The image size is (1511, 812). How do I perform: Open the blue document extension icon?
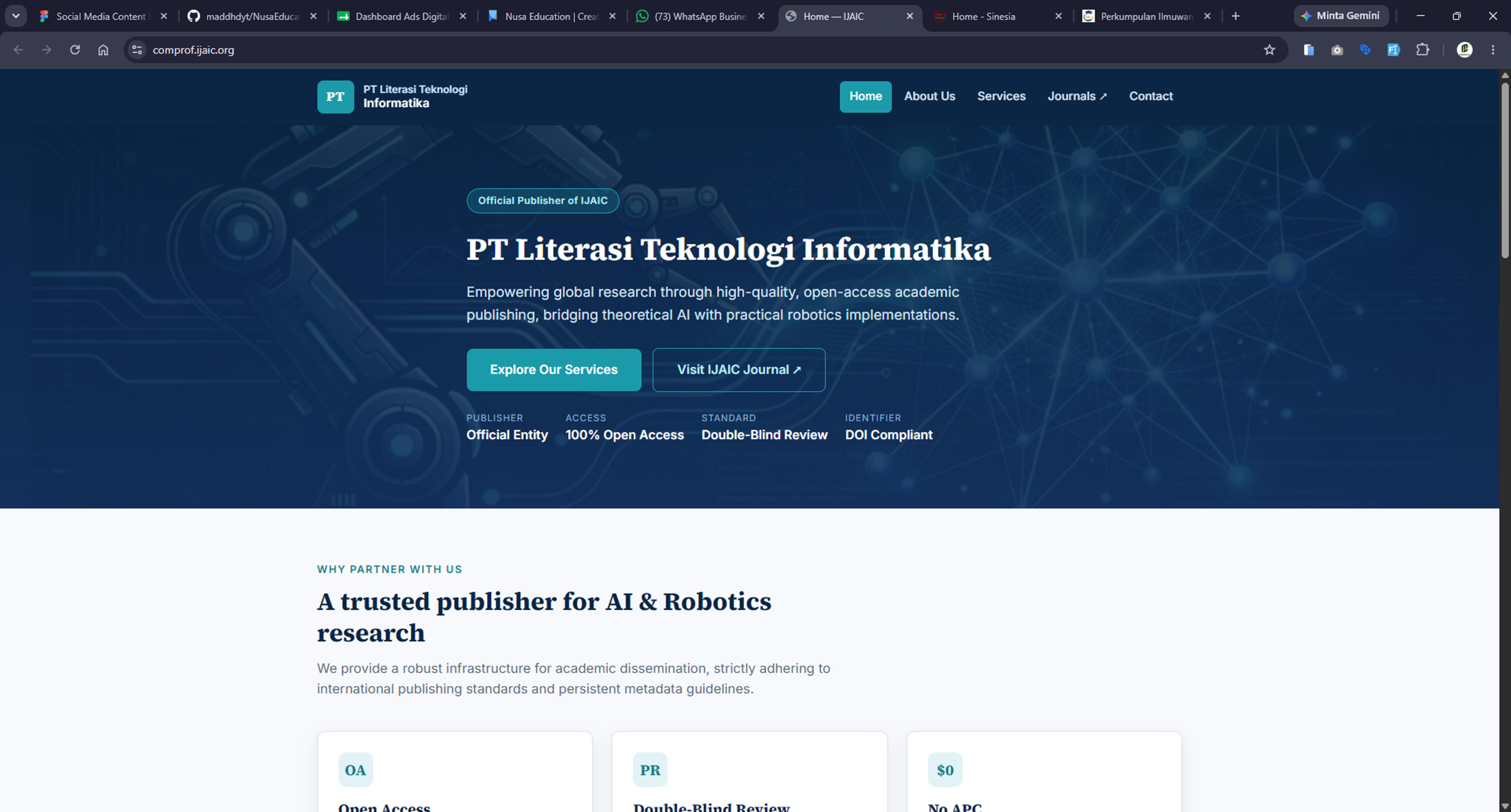click(x=1309, y=50)
